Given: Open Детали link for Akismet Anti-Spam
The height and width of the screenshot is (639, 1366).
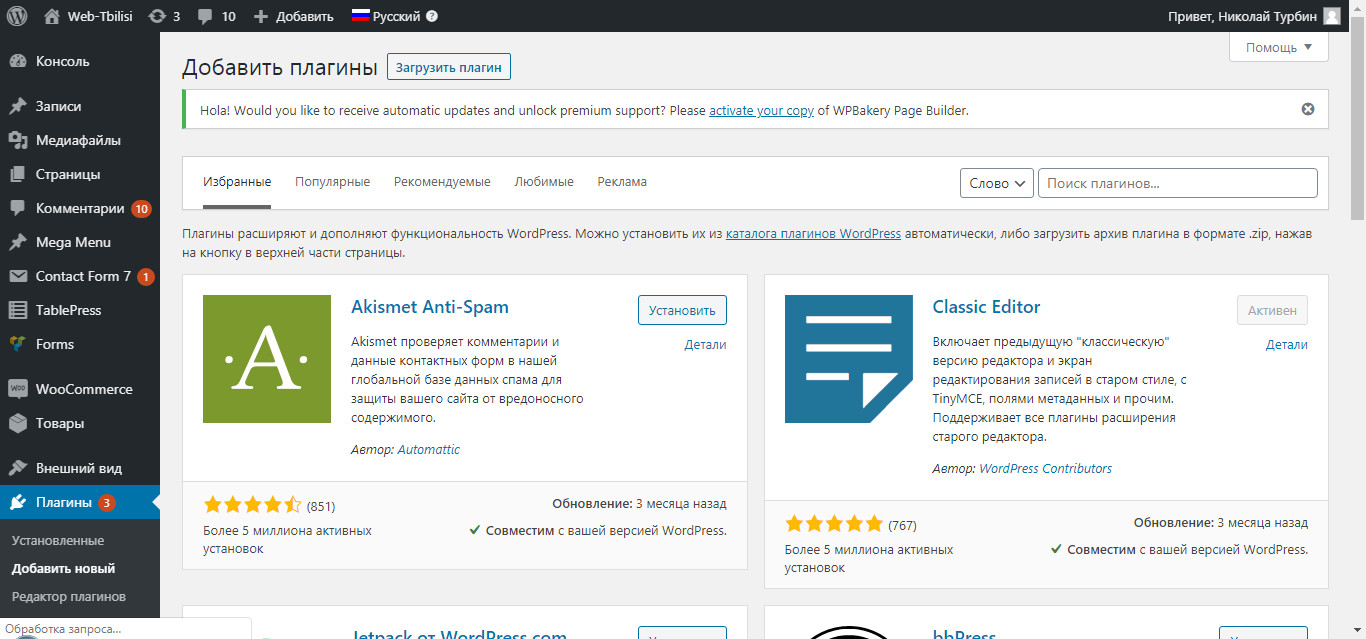Looking at the screenshot, I should 706,345.
